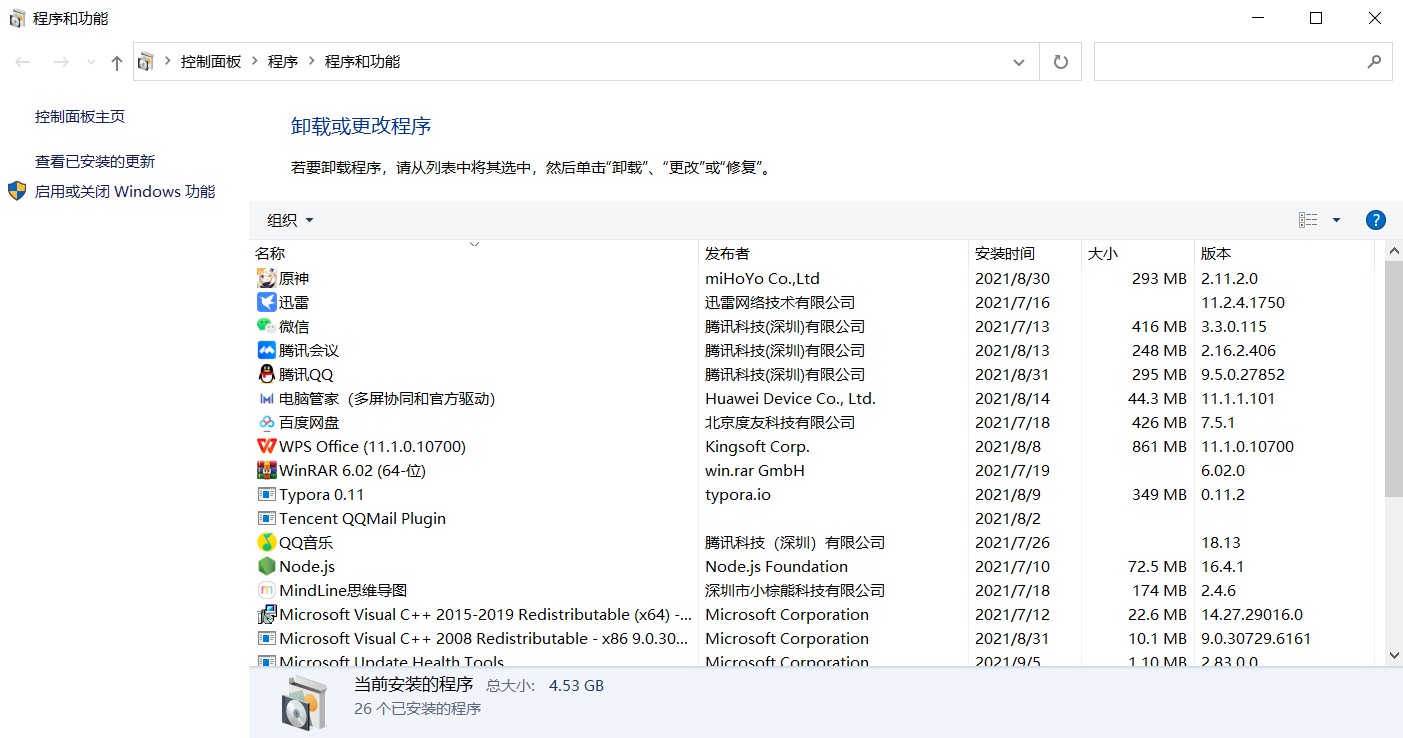The height and width of the screenshot is (738, 1403).
Task: Click the MindLine思维导图 icon
Action: 266,590
